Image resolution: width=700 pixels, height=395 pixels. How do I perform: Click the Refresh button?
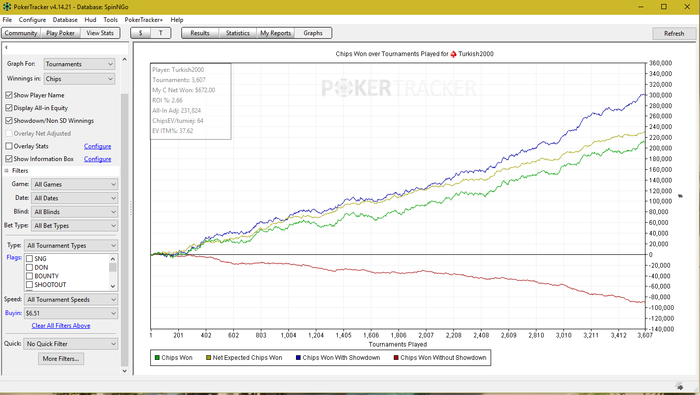674,33
